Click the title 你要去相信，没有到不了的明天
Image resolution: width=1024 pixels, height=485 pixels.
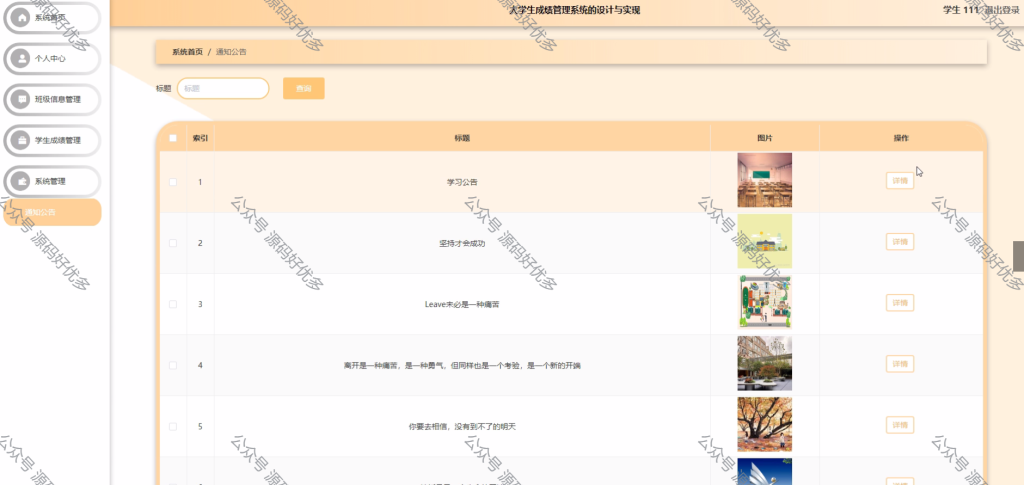click(462, 426)
